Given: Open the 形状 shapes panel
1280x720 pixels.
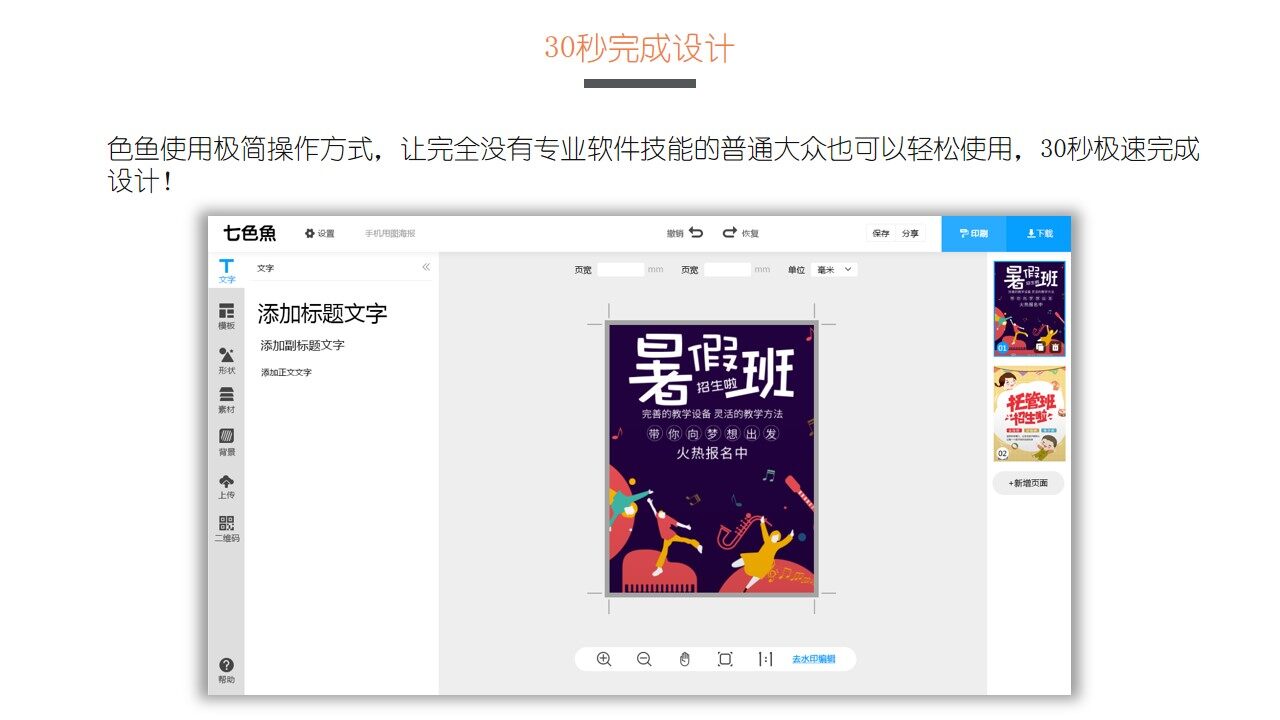Looking at the screenshot, I should (x=227, y=360).
